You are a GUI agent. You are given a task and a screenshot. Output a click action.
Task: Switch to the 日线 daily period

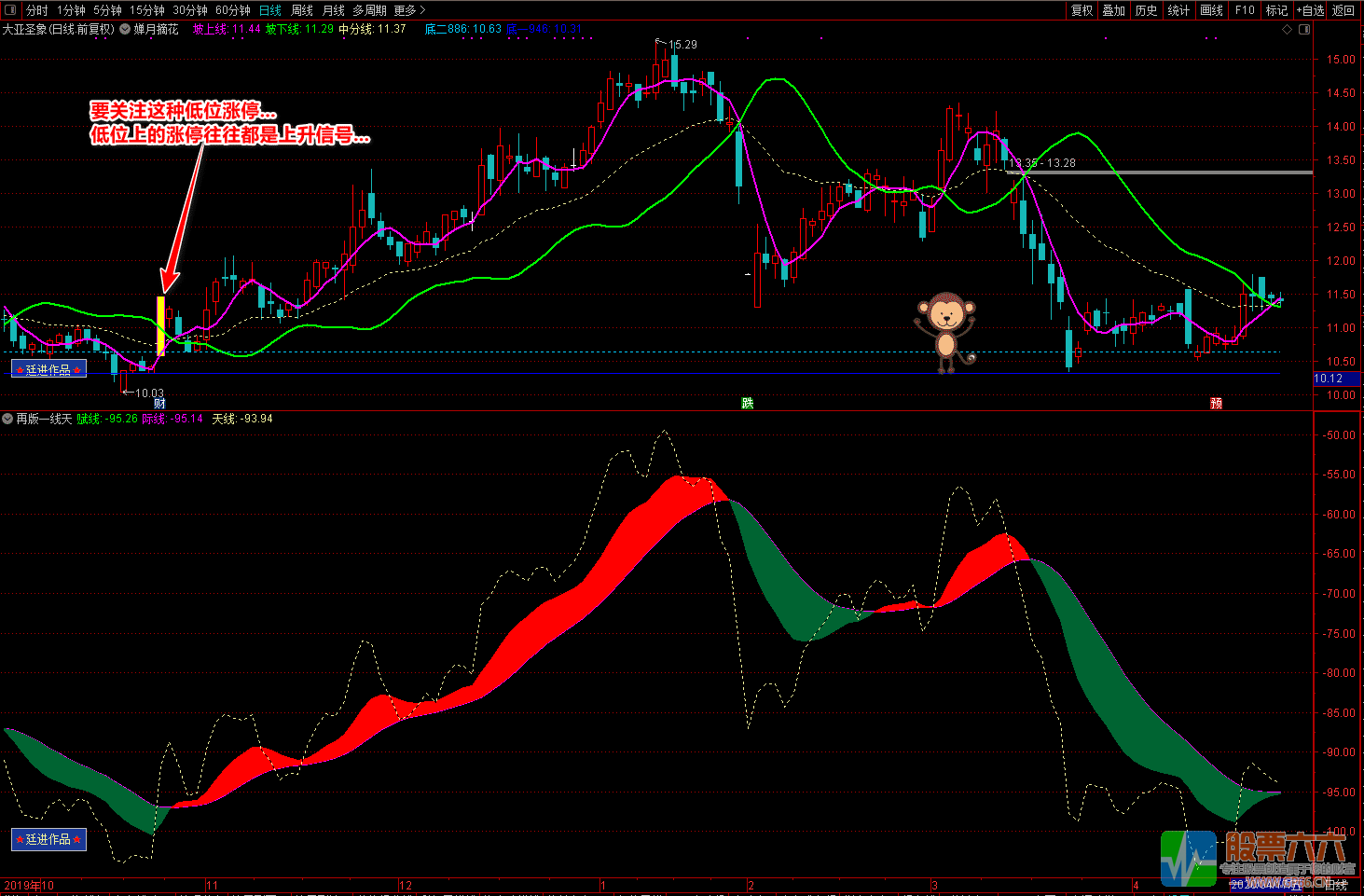(270, 10)
